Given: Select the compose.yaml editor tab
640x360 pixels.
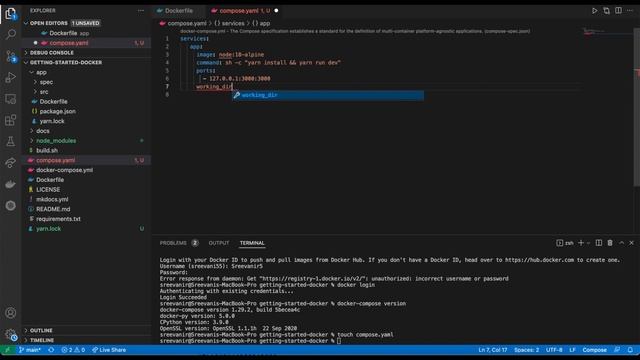Looking at the screenshot, I should click(x=244, y=11).
